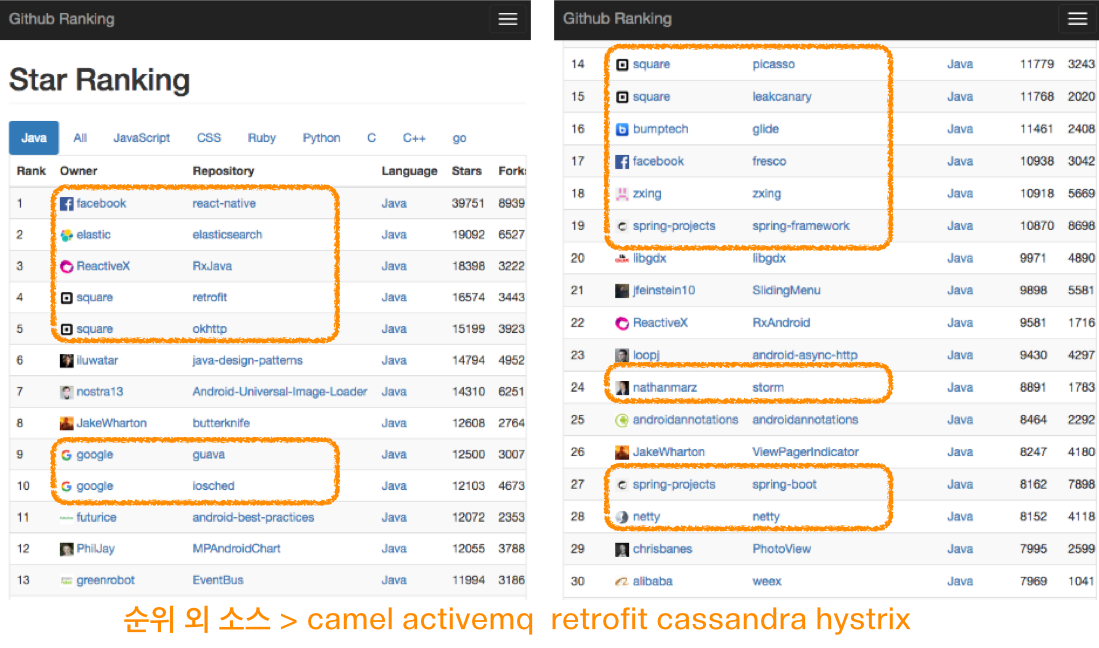Open hamburger menu in left Github Ranking panel

pos(507,19)
